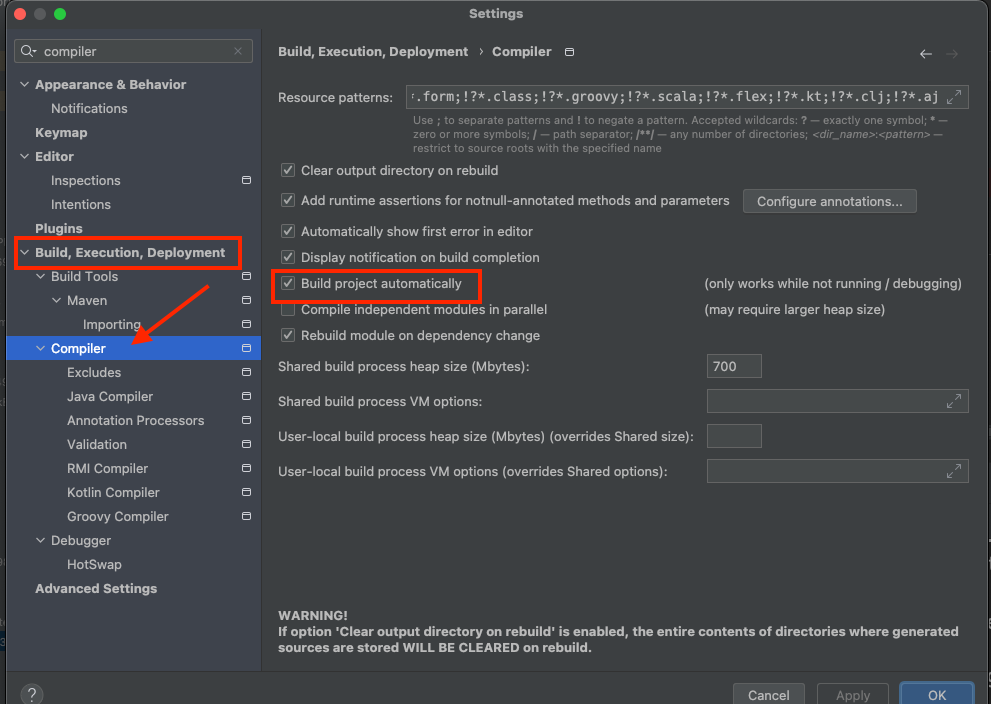Collapse the Maven tree node
The height and width of the screenshot is (704, 991).
tap(57, 301)
